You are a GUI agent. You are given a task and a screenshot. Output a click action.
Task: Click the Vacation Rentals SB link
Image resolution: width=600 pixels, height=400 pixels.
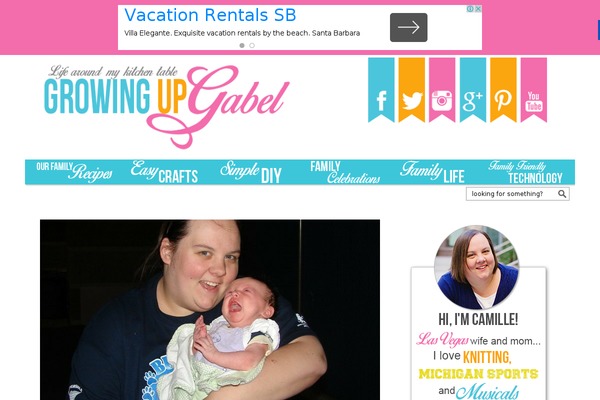click(x=210, y=15)
